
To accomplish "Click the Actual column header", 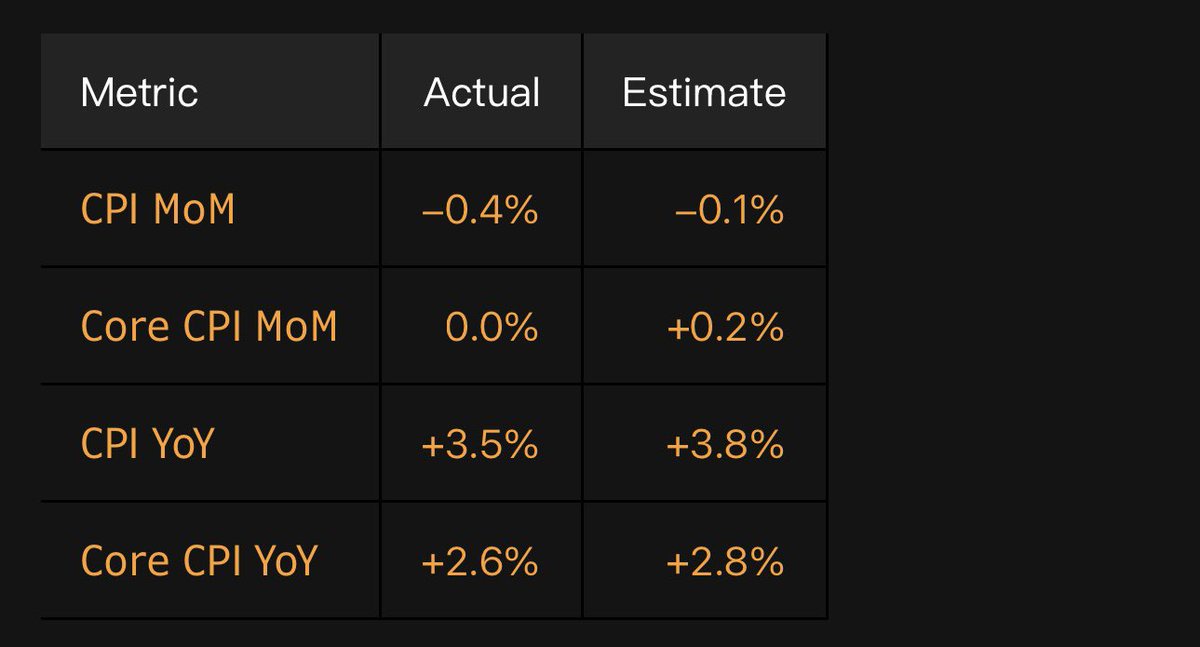I will (x=482, y=92).
